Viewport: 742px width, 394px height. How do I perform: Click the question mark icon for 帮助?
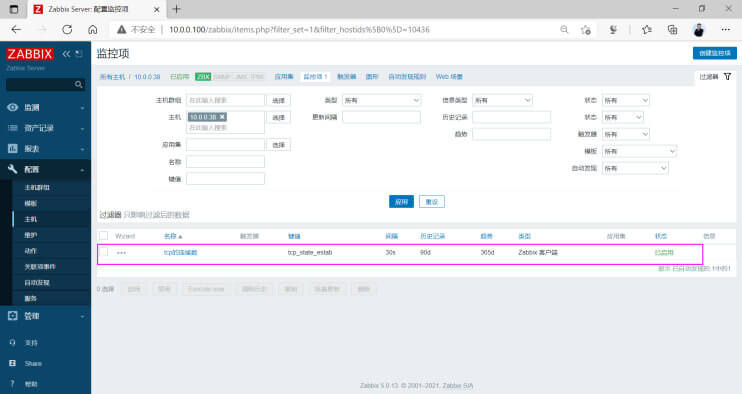13,384
